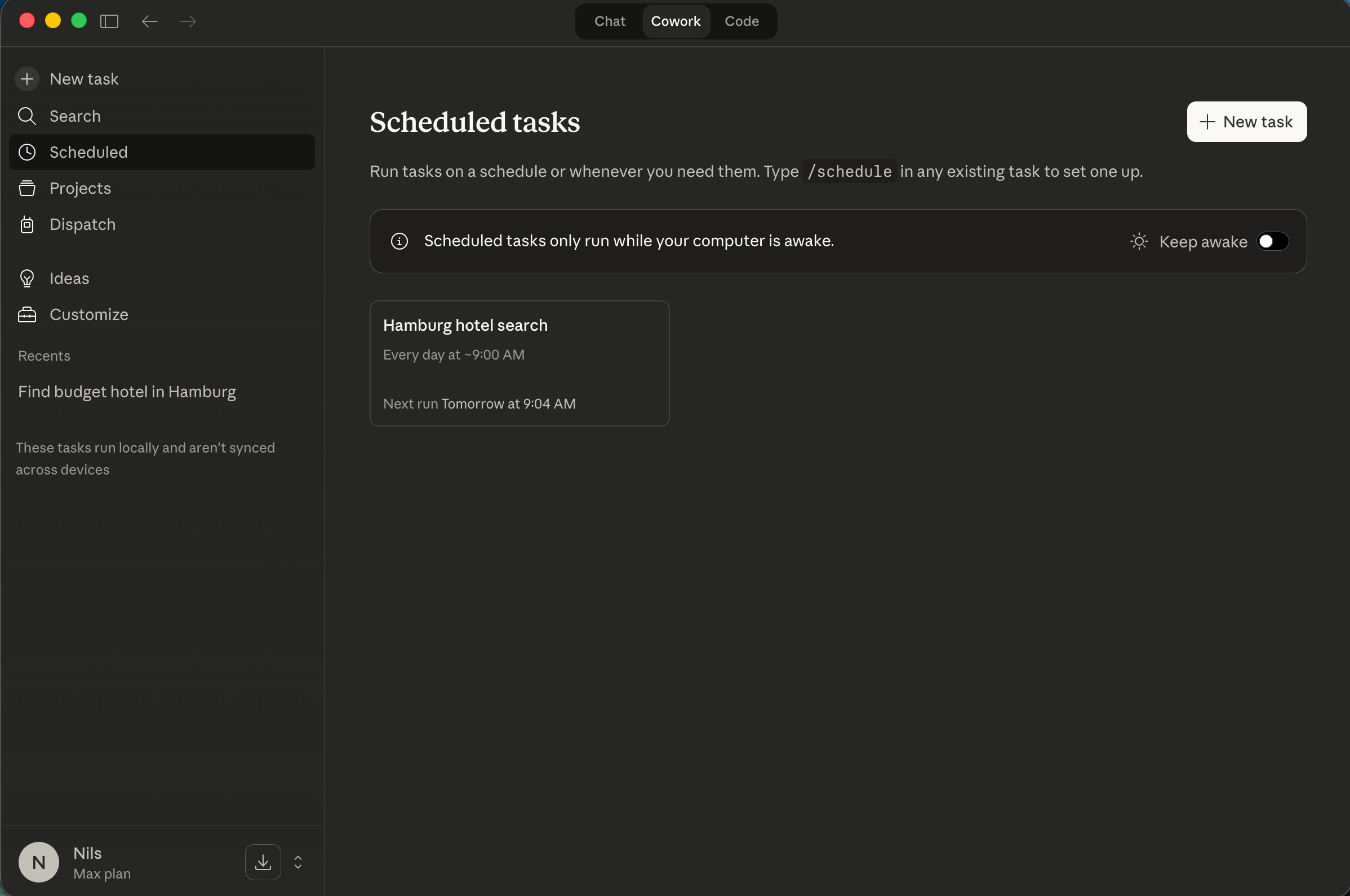Click the N avatar for Nils
This screenshot has width=1350, height=896.
point(39,862)
